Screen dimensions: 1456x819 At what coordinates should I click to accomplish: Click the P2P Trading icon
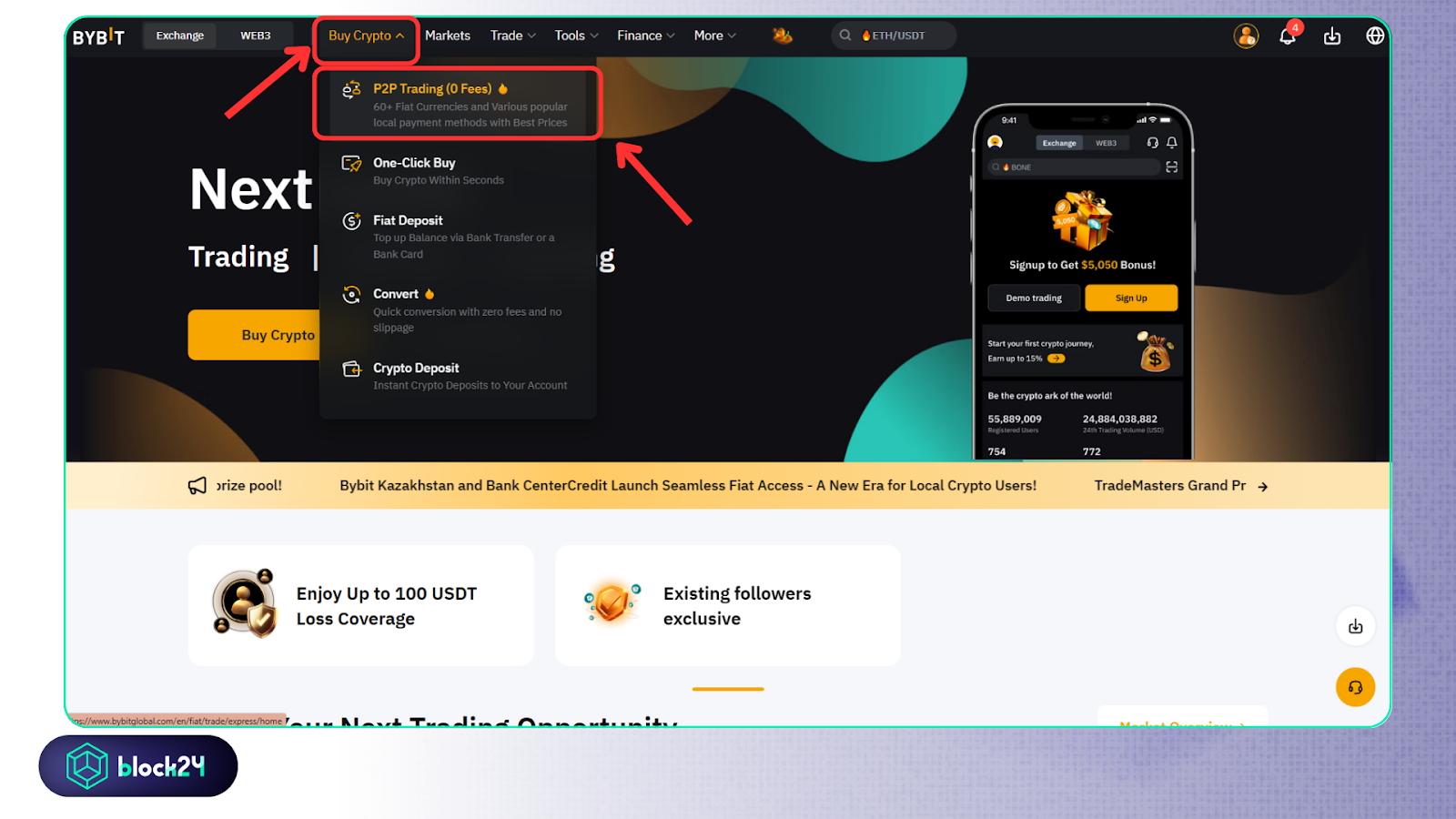[x=351, y=89]
